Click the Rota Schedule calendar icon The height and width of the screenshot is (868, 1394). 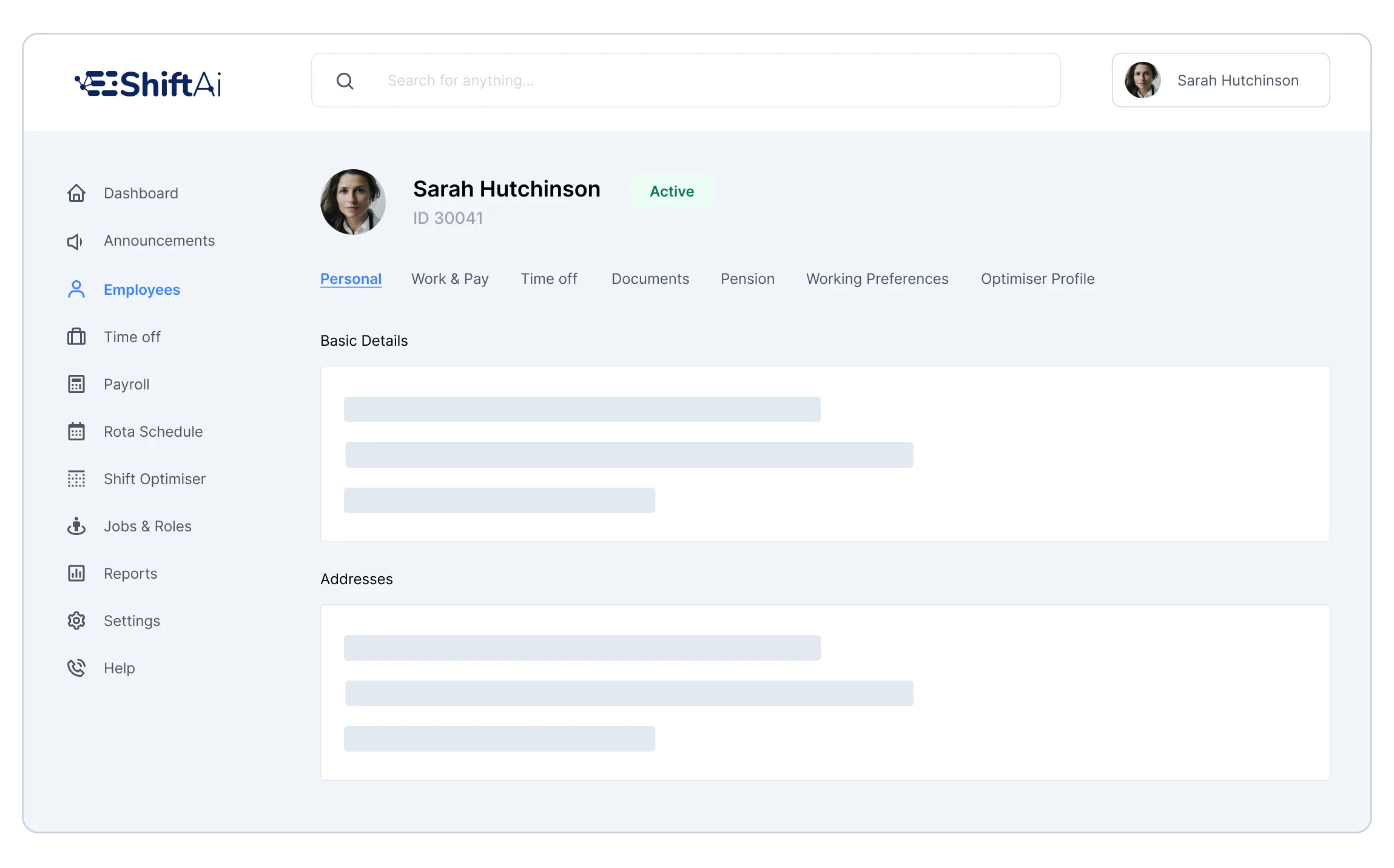(76, 431)
